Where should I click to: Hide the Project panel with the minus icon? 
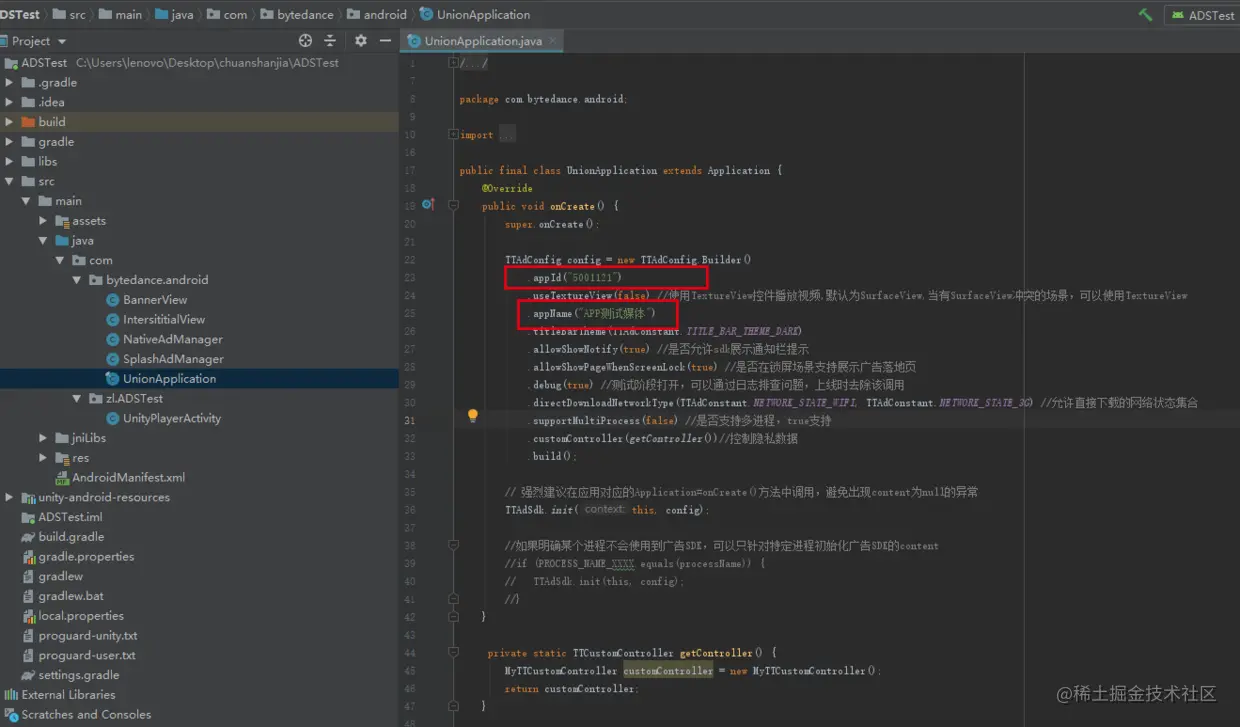[x=385, y=41]
